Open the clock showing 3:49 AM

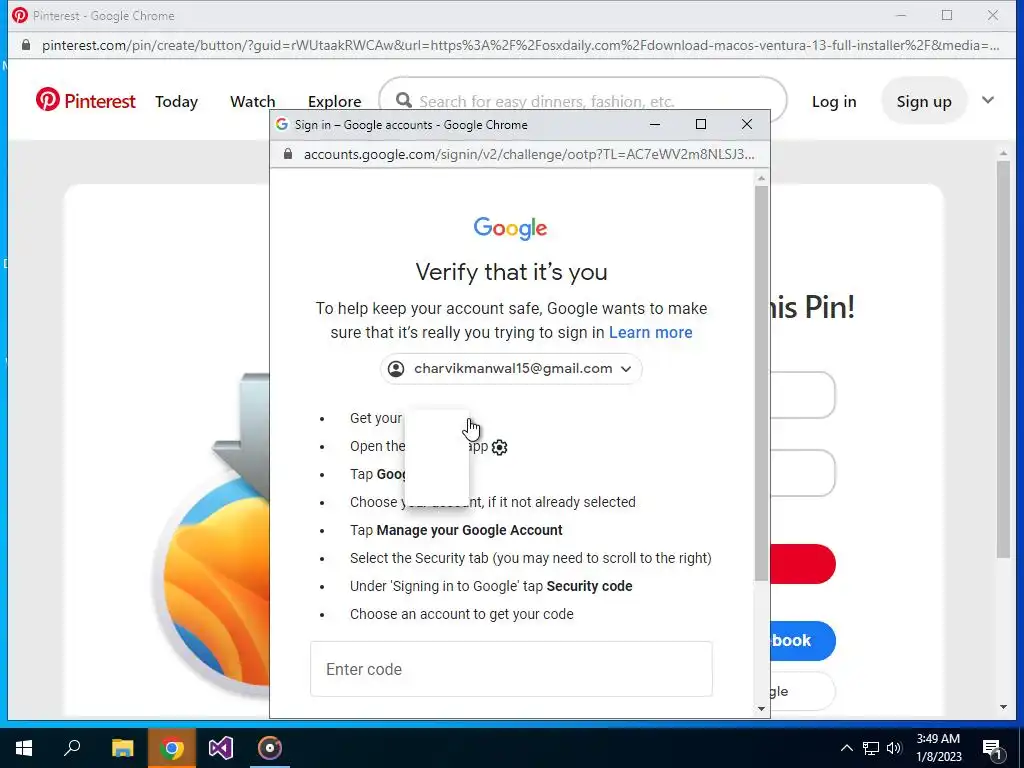coord(938,748)
